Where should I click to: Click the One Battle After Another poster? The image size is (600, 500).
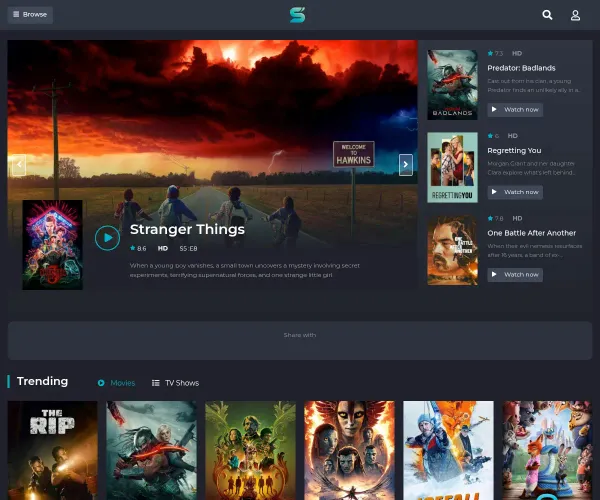(452, 250)
